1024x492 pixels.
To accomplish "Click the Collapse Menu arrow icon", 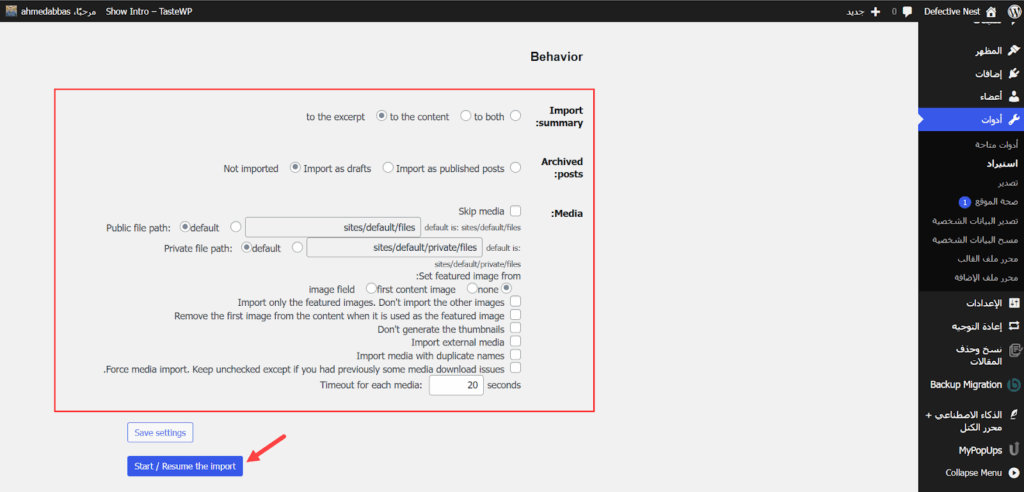I will point(1013,473).
